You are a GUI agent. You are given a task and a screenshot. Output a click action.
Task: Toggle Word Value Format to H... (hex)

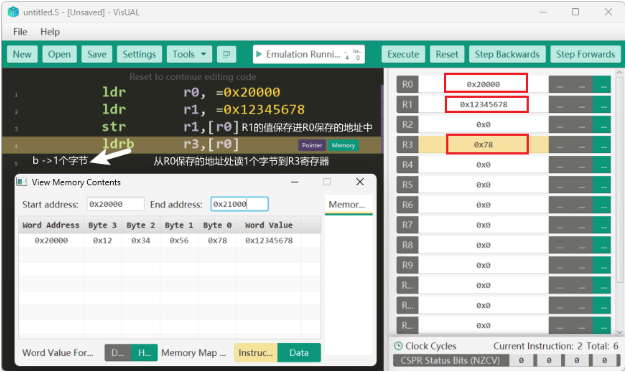[x=144, y=352]
